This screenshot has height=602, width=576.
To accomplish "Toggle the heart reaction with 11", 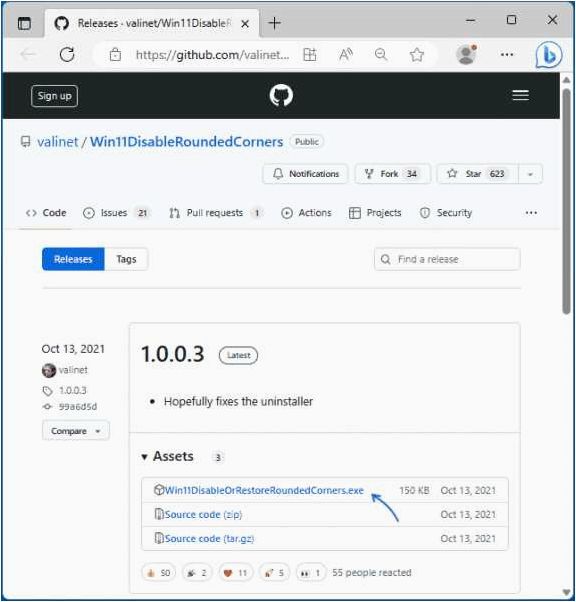I will [x=235, y=573].
